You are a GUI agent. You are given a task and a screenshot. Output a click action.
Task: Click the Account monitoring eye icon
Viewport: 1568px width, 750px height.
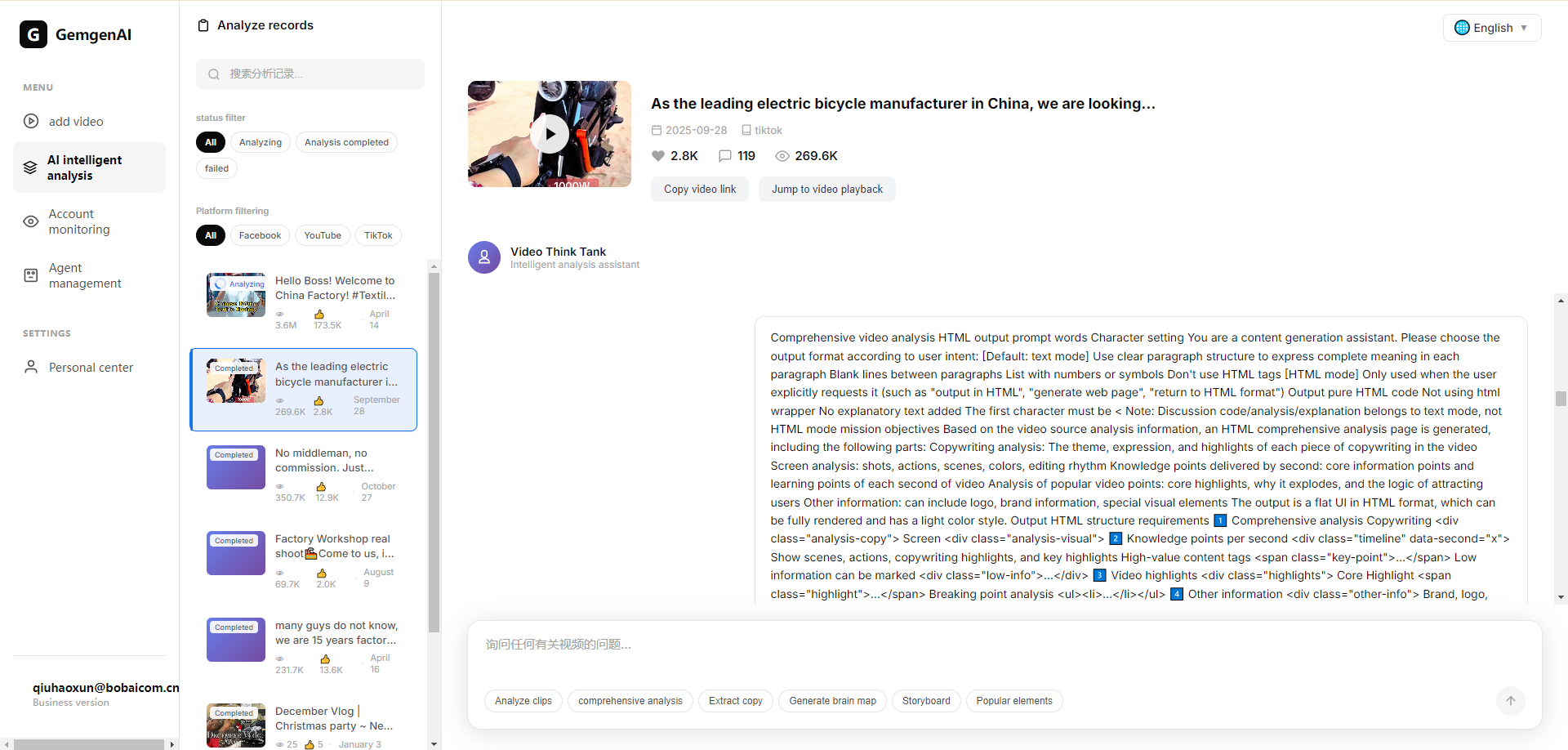tap(31, 221)
